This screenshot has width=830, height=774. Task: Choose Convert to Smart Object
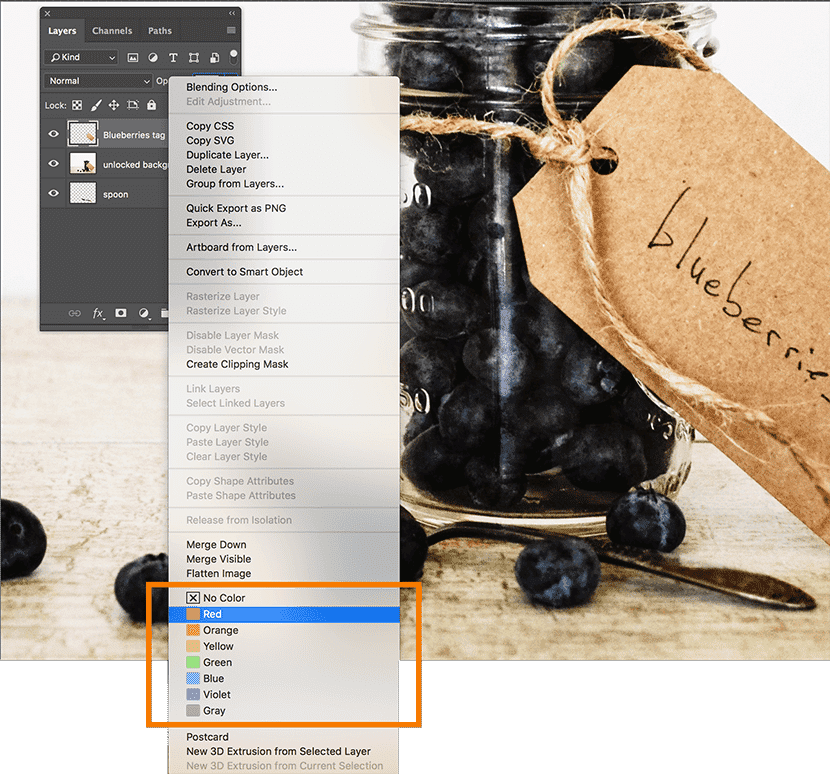[244, 272]
